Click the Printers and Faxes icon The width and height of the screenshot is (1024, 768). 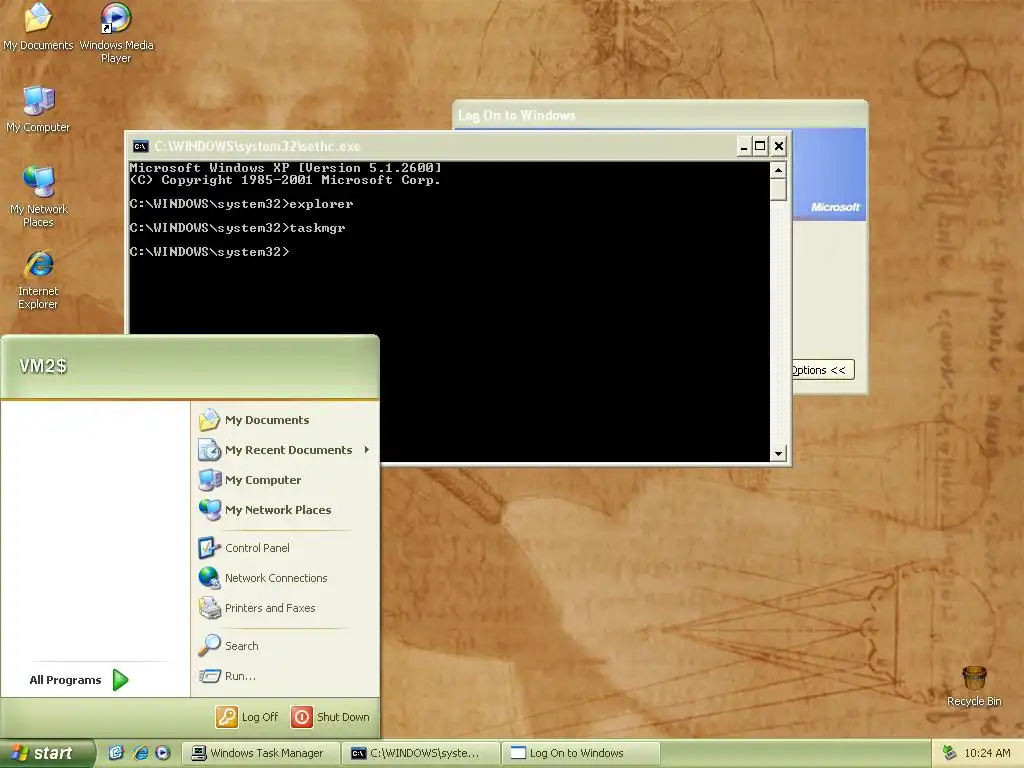click(x=209, y=608)
